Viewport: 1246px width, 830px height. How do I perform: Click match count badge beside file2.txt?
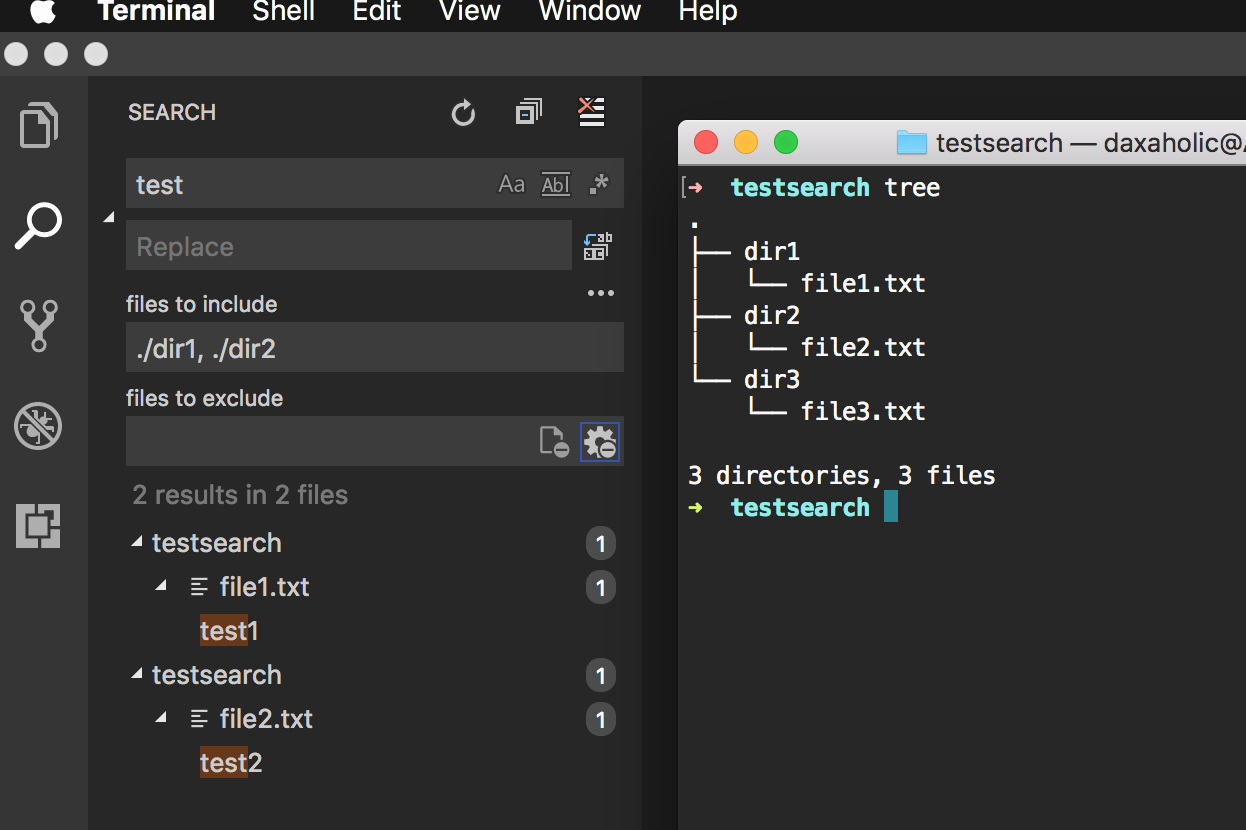[x=601, y=720]
